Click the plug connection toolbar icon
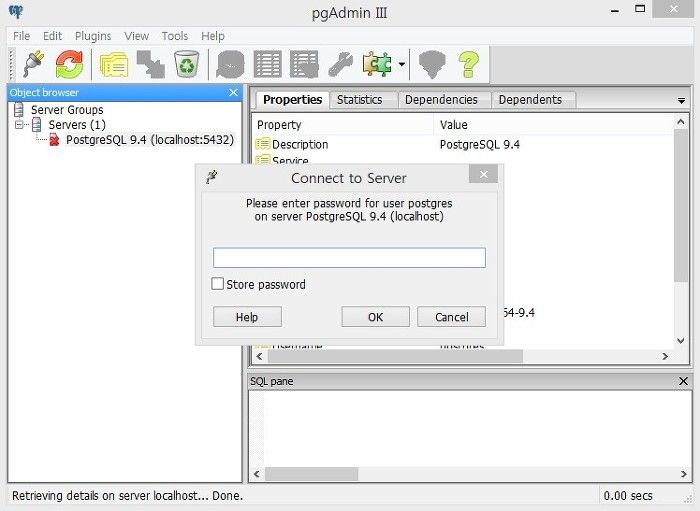 tap(34, 64)
